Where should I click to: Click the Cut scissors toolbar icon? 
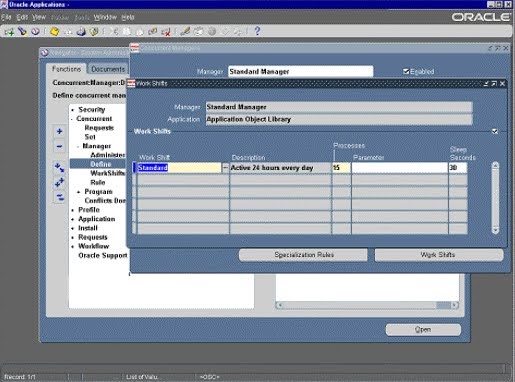[x=114, y=32]
